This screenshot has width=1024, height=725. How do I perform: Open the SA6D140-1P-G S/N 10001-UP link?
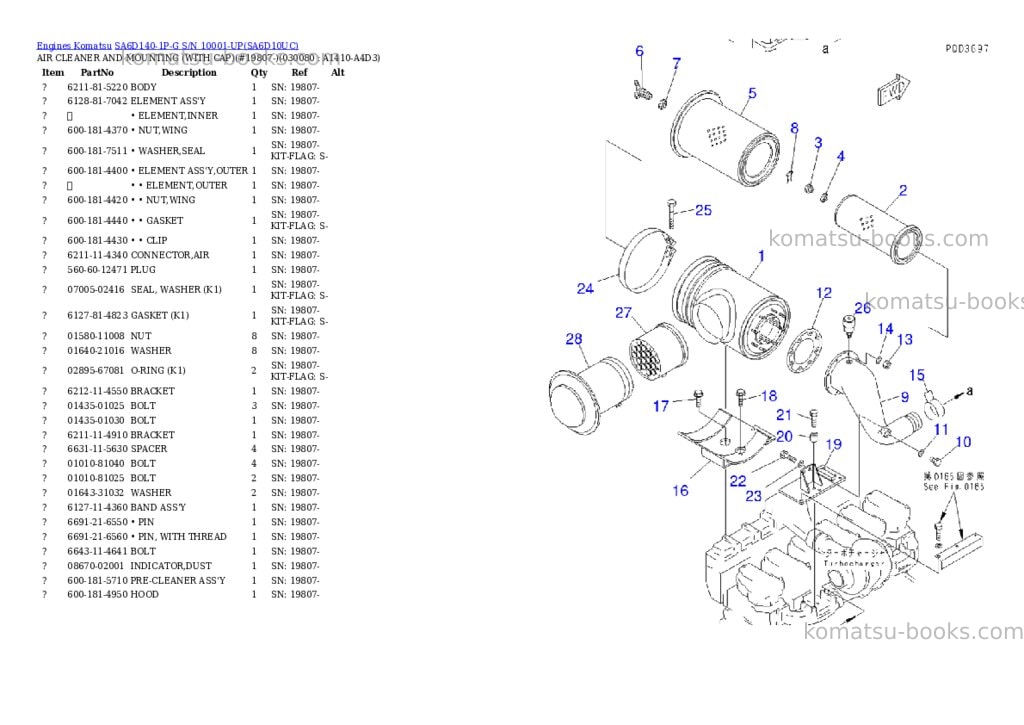[206, 46]
